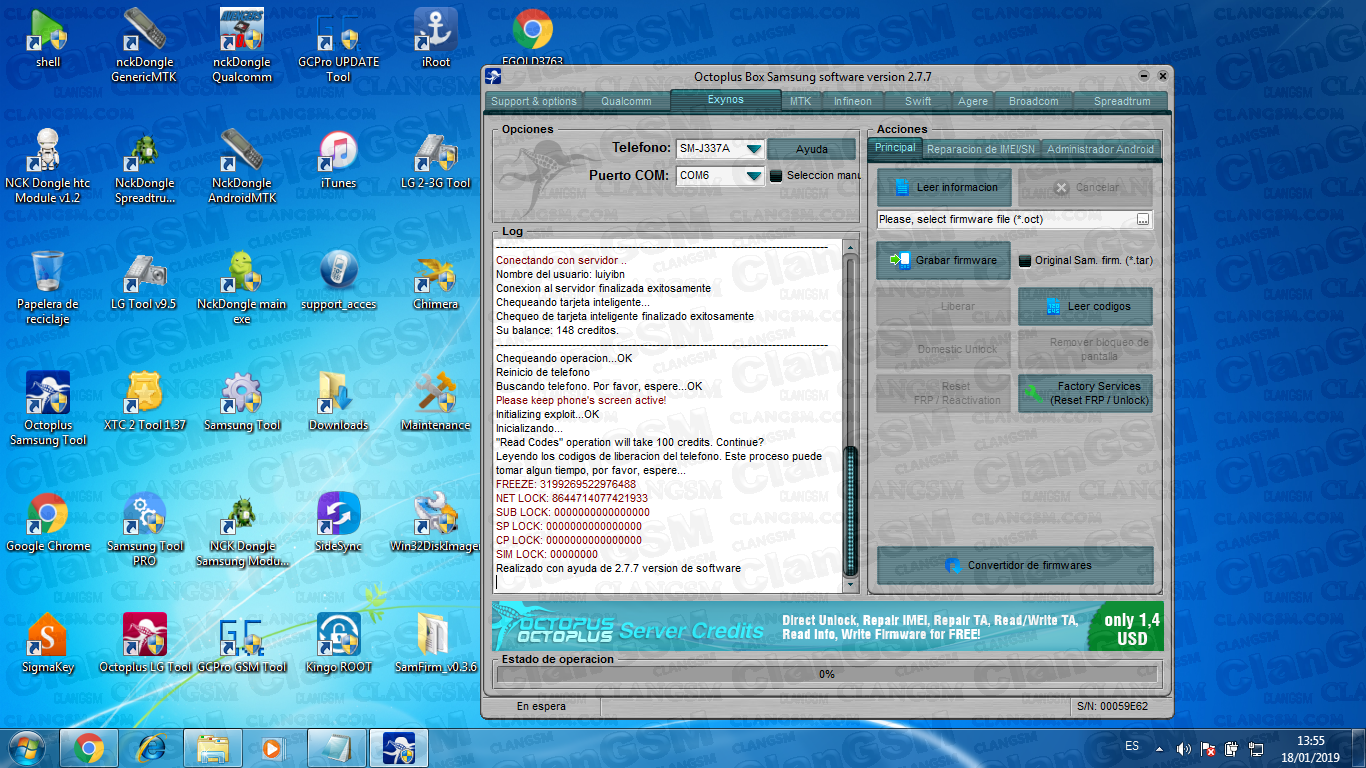Select Kingo ROOT desktop icon

click(x=338, y=645)
